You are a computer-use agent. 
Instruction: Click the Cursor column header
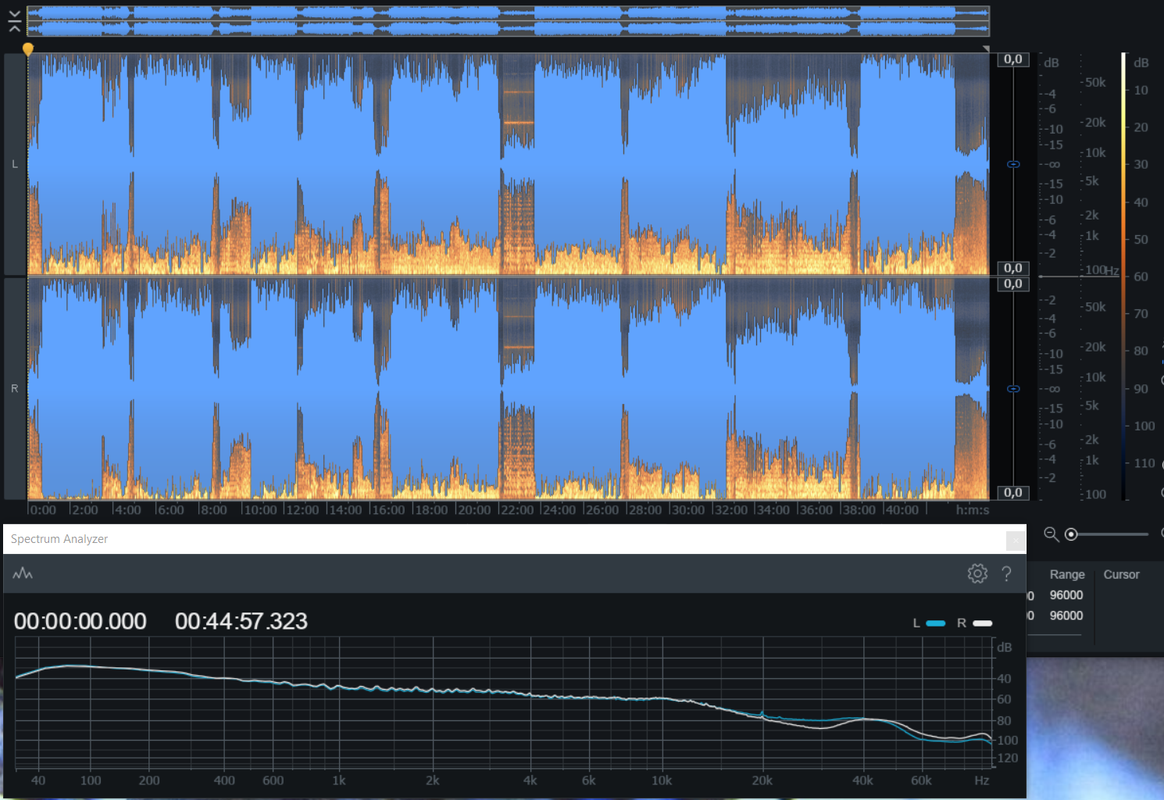pyautogui.click(x=1121, y=574)
